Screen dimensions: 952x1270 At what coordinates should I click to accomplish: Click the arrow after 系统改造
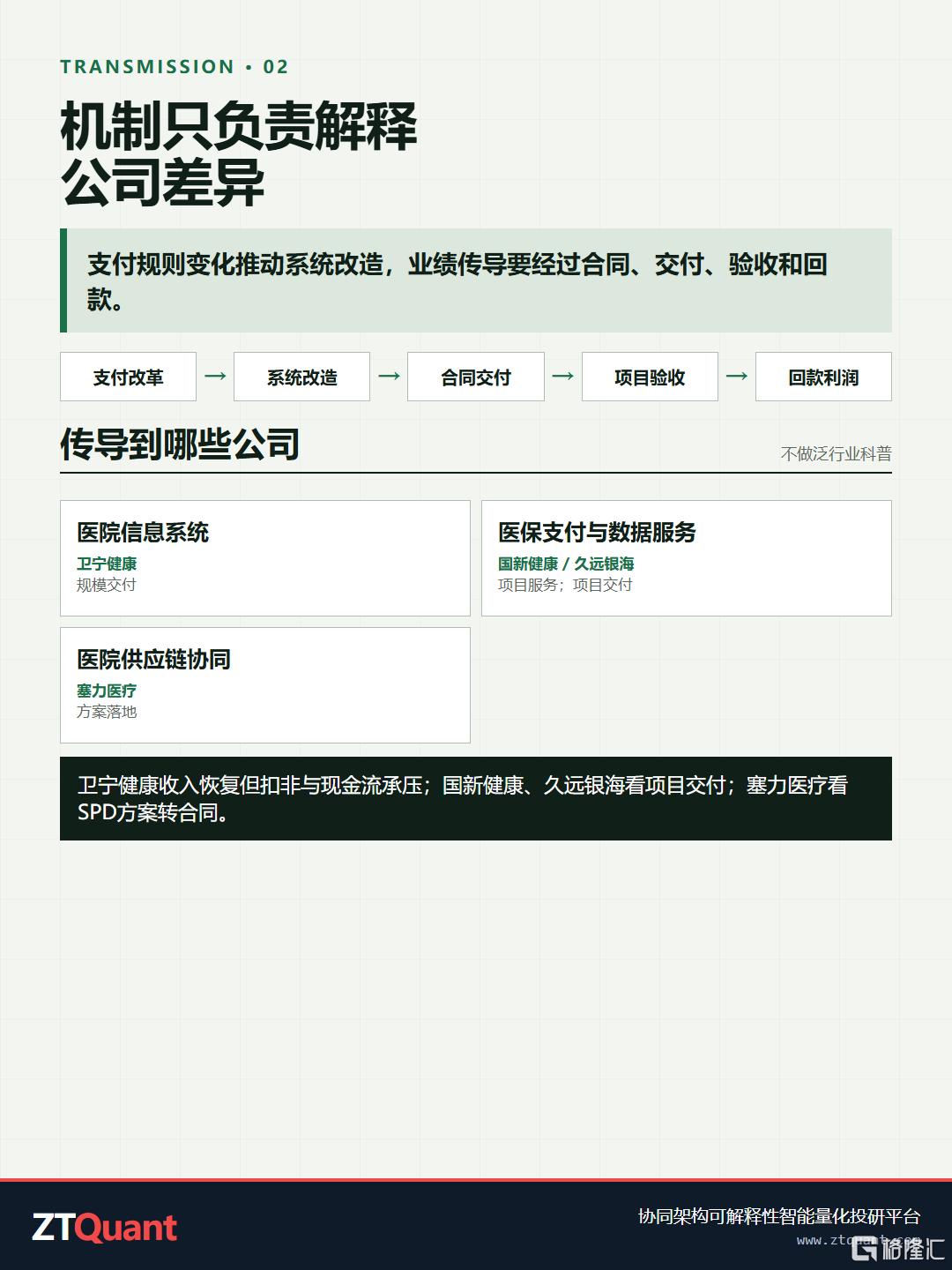click(x=389, y=377)
